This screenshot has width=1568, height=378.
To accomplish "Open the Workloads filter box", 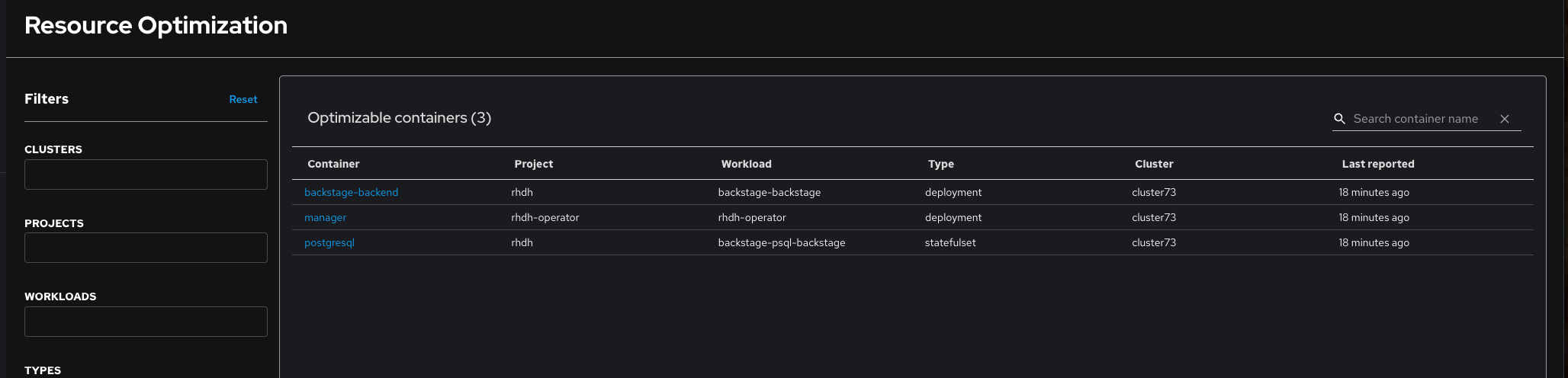I will (146, 322).
